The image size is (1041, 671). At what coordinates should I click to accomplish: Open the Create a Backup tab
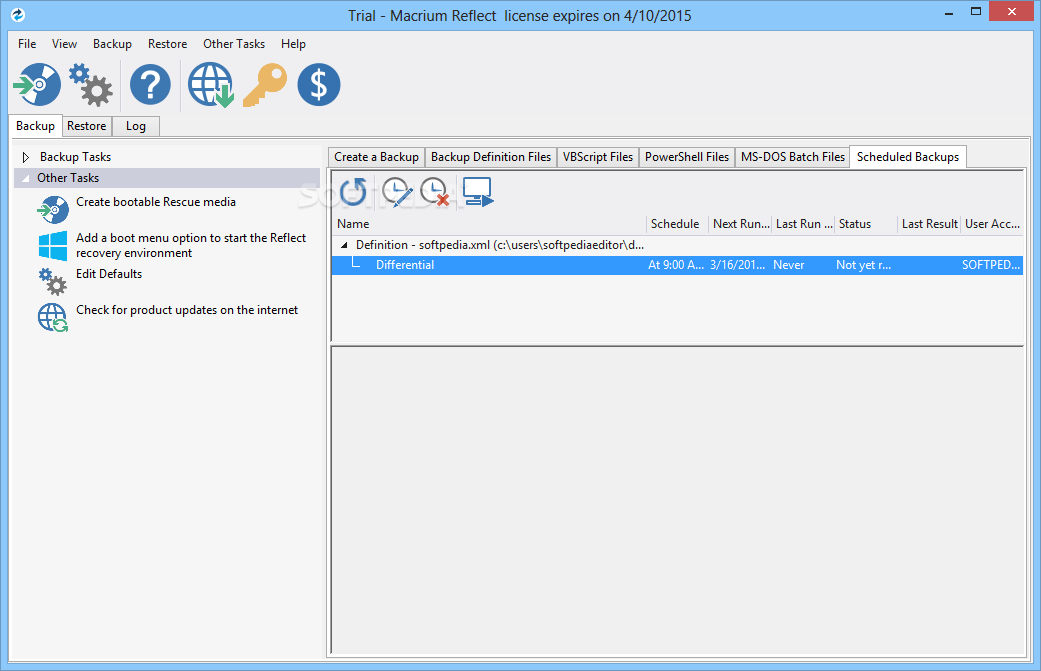pos(376,157)
